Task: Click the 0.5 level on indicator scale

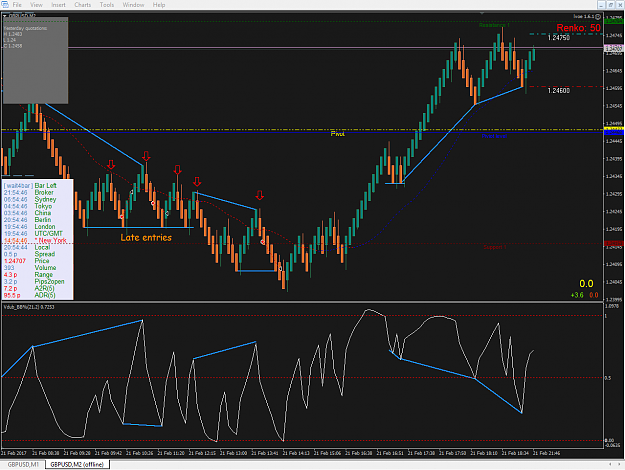Action: tap(607, 378)
